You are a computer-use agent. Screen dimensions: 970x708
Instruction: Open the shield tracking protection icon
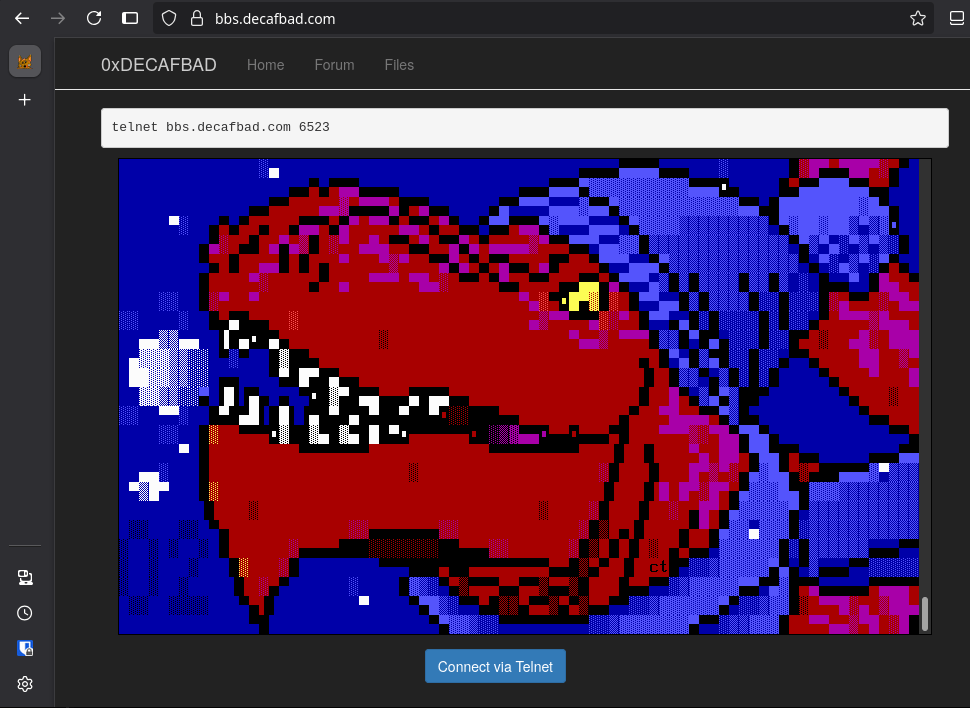click(x=169, y=18)
